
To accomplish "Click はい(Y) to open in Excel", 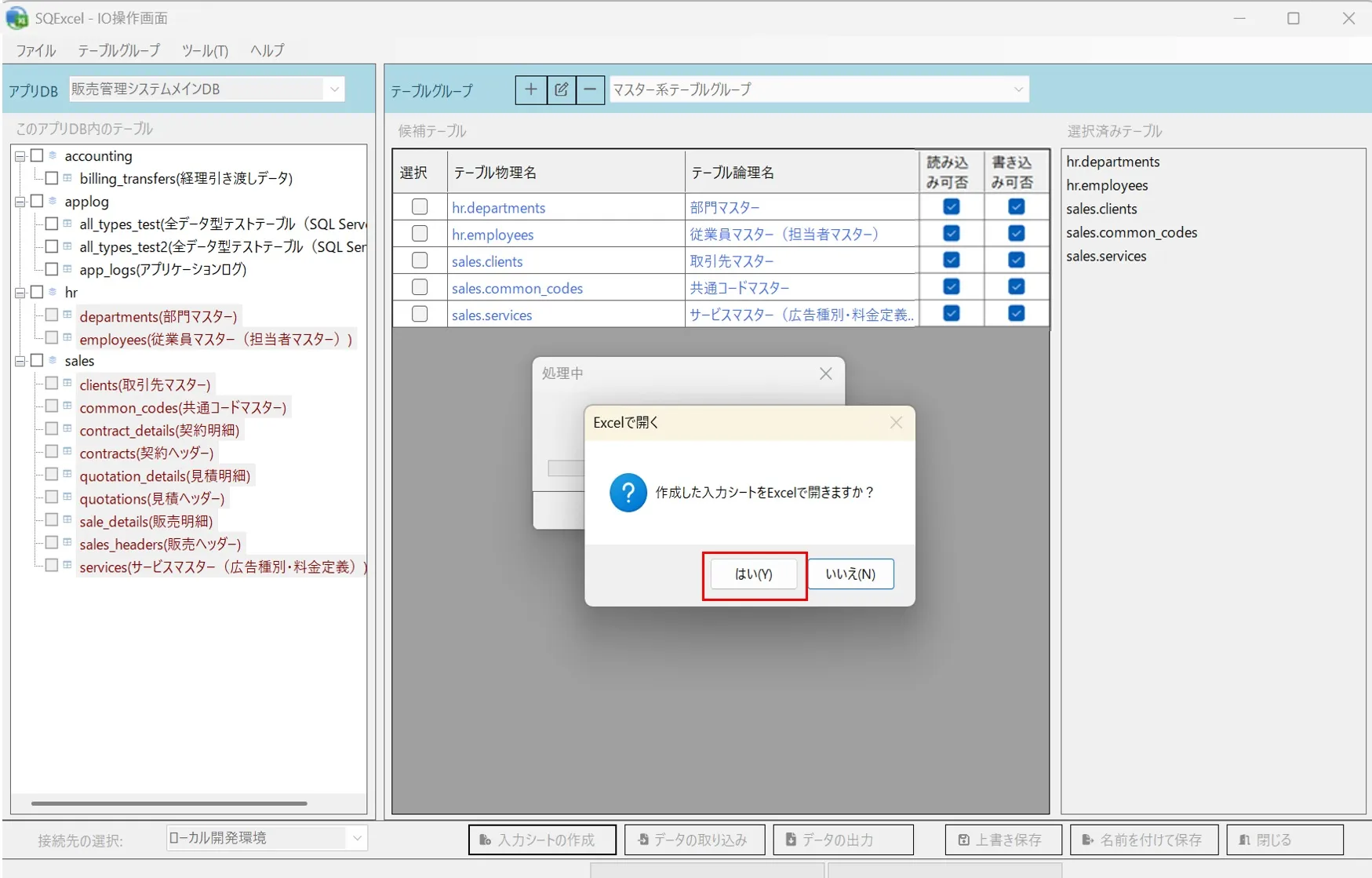I will 754,574.
